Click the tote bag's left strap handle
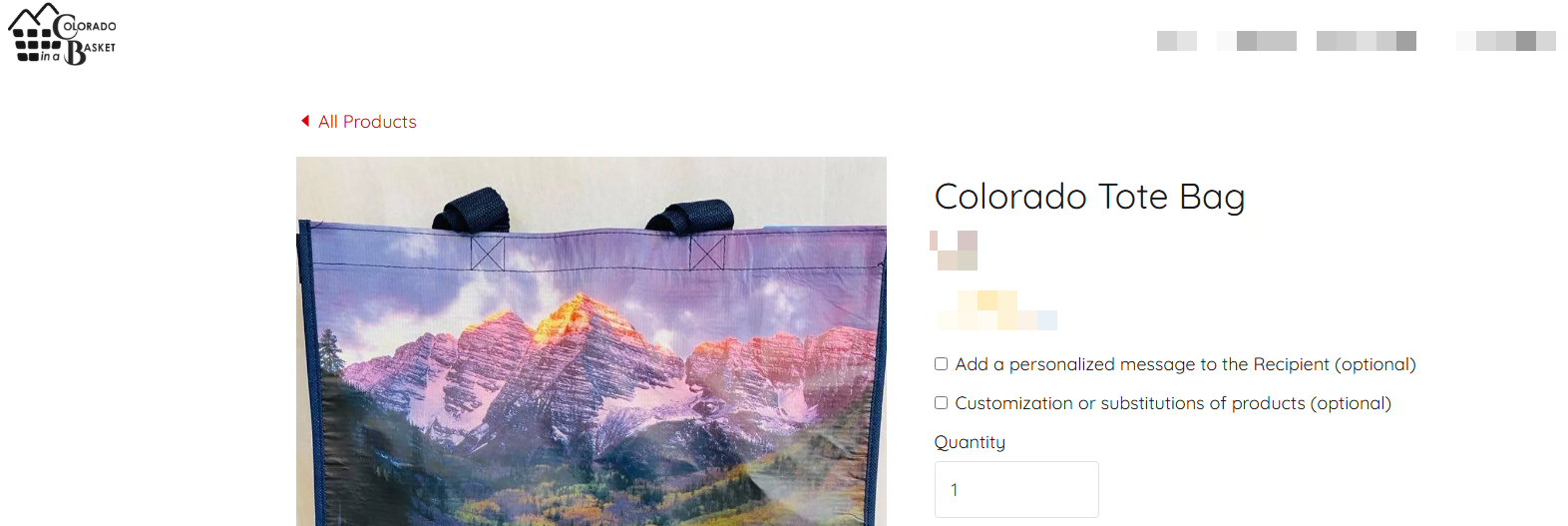The height and width of the screenshot is (526, 1568). [x=472, y=208]
